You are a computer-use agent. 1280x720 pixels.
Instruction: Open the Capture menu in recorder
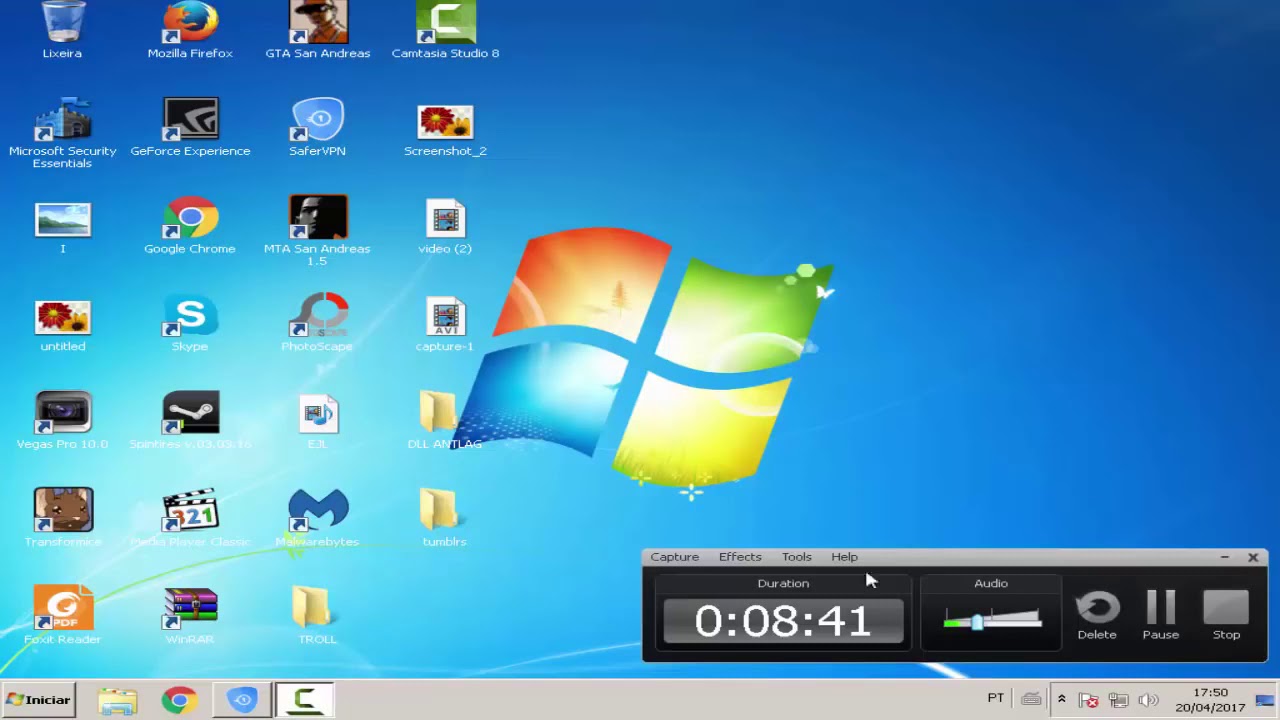pos(674,557)
